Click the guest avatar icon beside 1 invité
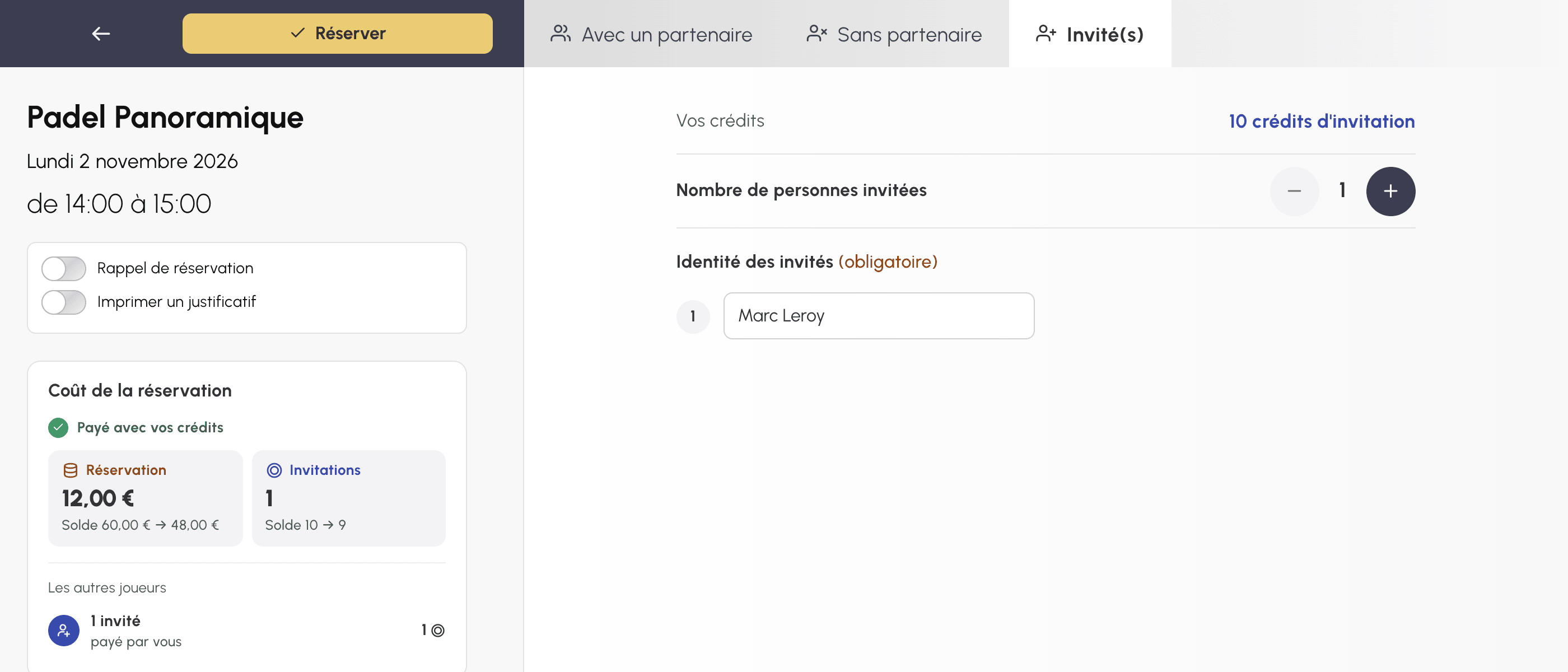Viewport: 1568px width, 672px height. click(64, 630)
